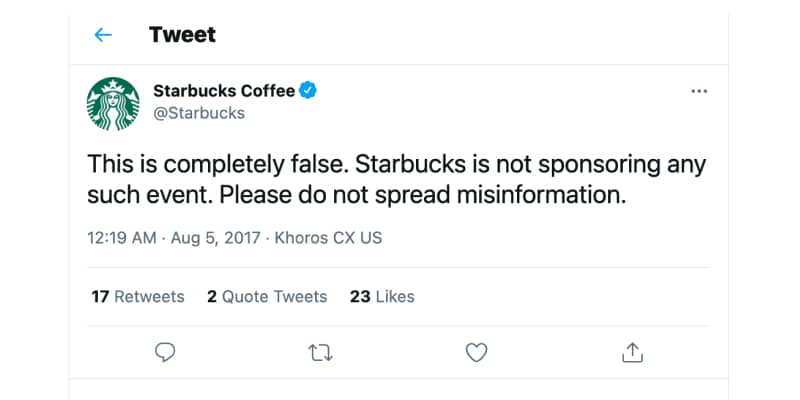Visit the @Starbucks handle link
This screenshot has height=400, width=800.
point(199,113)
